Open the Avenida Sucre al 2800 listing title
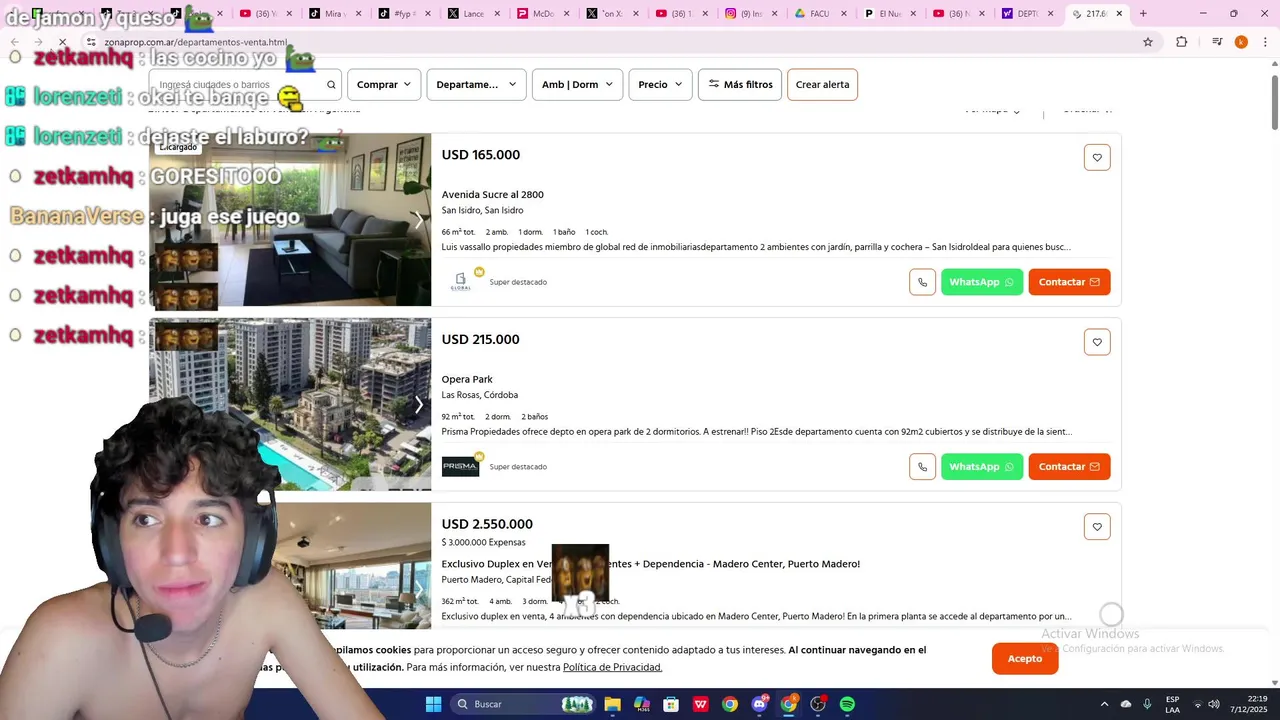Viewport: 1280px width, 720px height. (x=493, y=195)
